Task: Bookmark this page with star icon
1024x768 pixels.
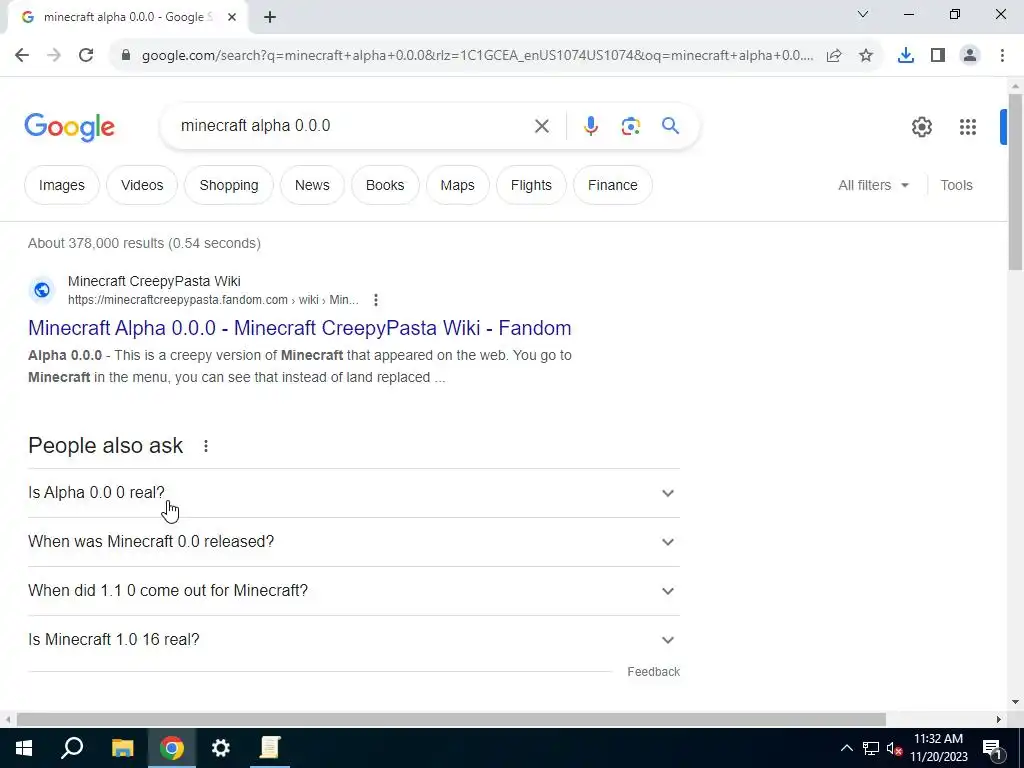Action: 866,56
